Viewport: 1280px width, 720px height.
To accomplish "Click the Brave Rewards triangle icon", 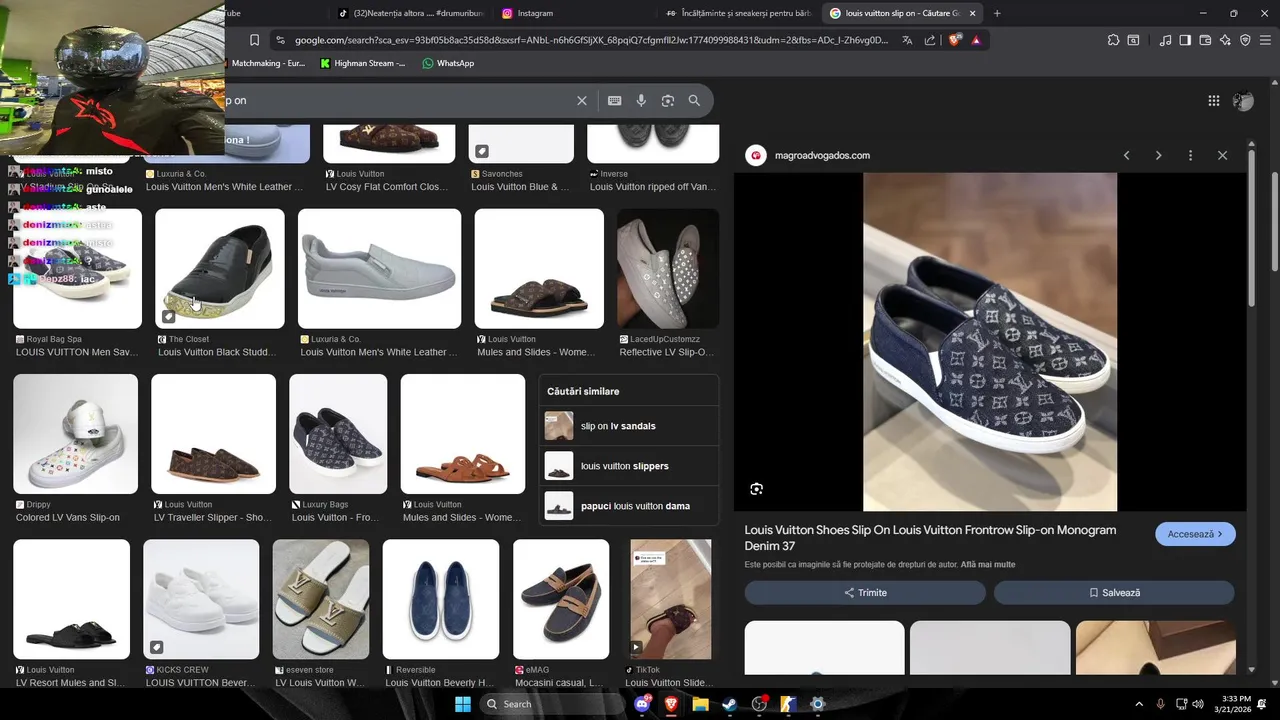I will click(976, 40).
